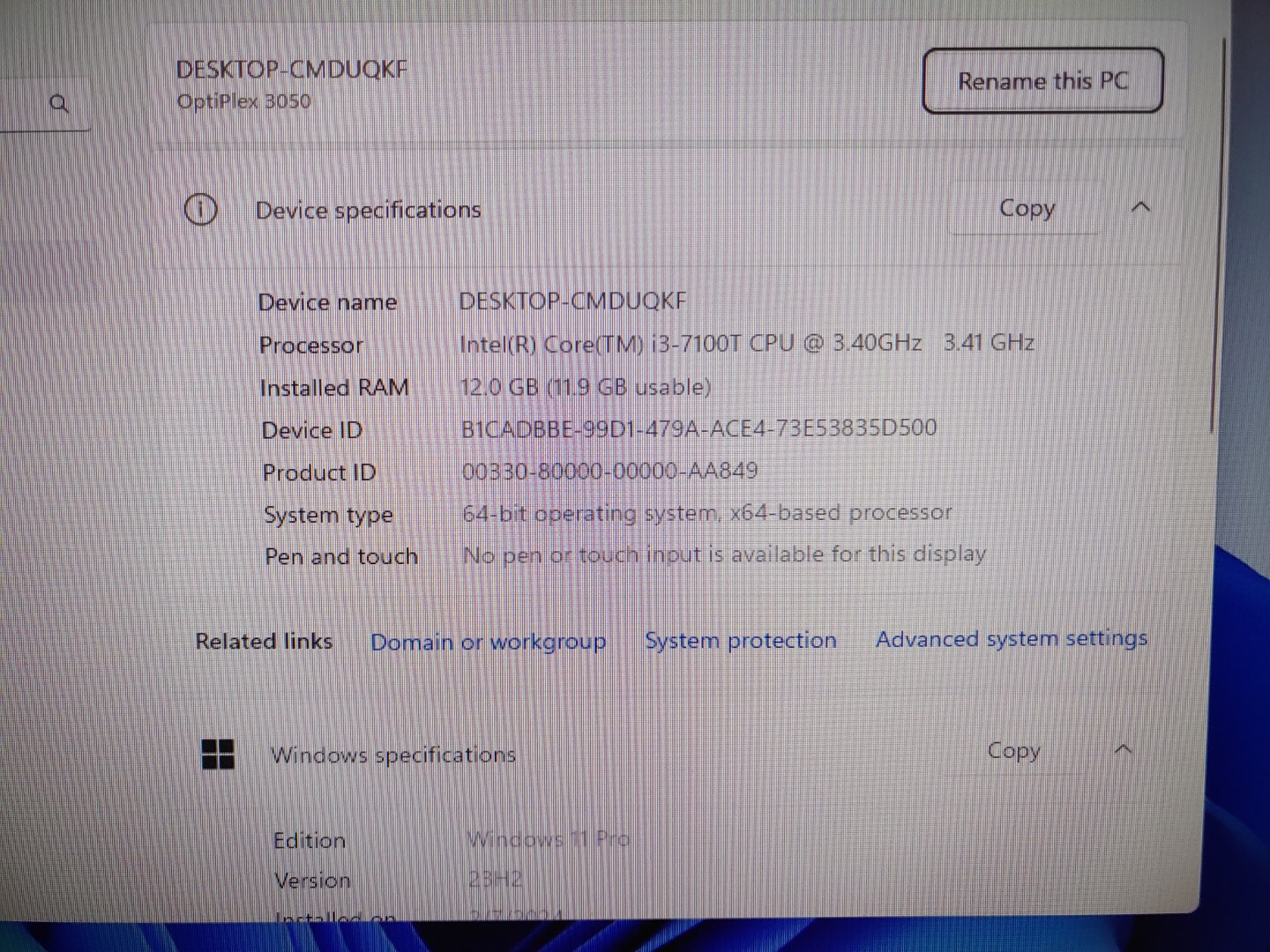This screenshot has width=1270, height=952.
Task: Open Advanced system settings
Action: pos(1011,638)
